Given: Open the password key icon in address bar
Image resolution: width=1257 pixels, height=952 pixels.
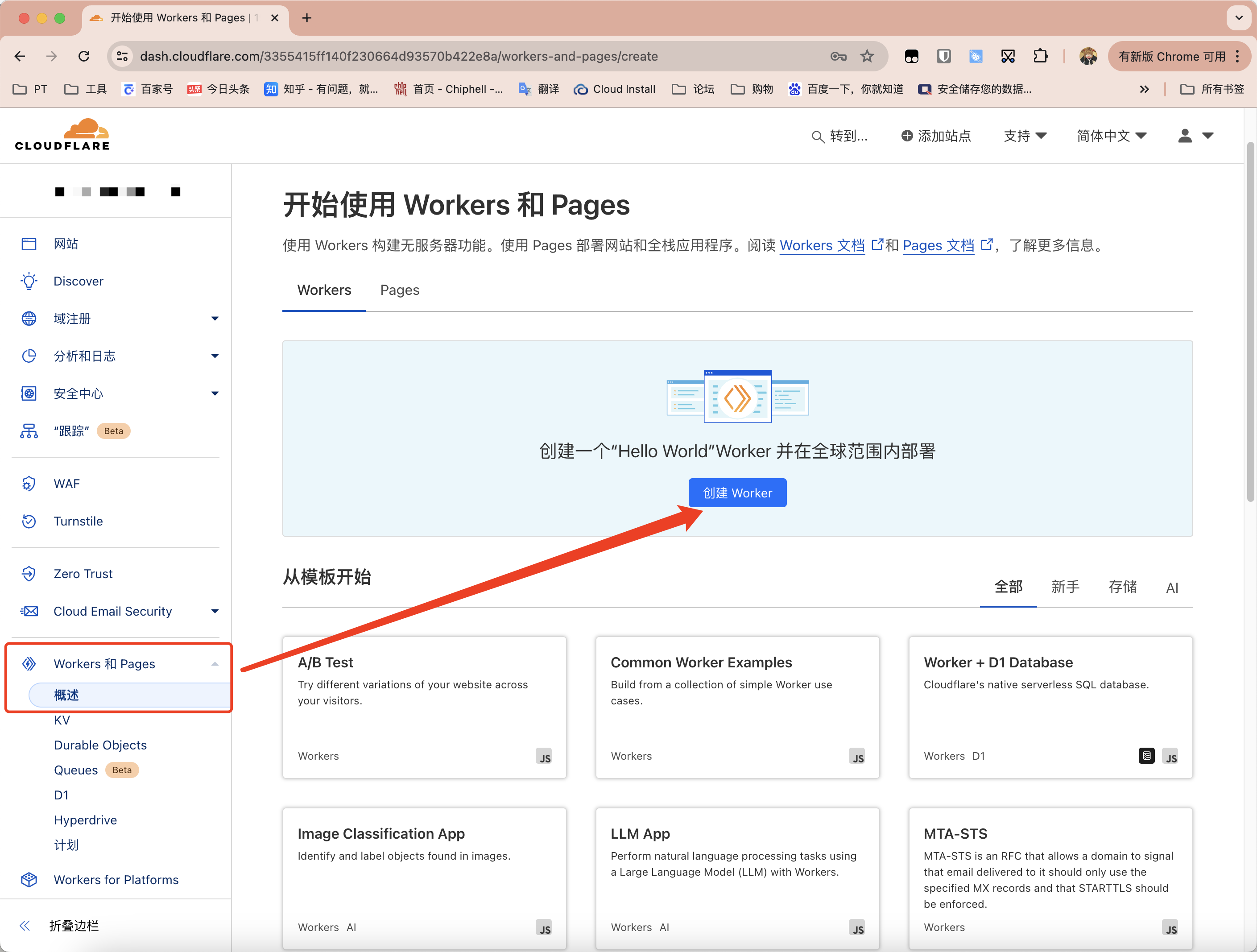Looking at the screenshot, I should [x=838, y=56].
